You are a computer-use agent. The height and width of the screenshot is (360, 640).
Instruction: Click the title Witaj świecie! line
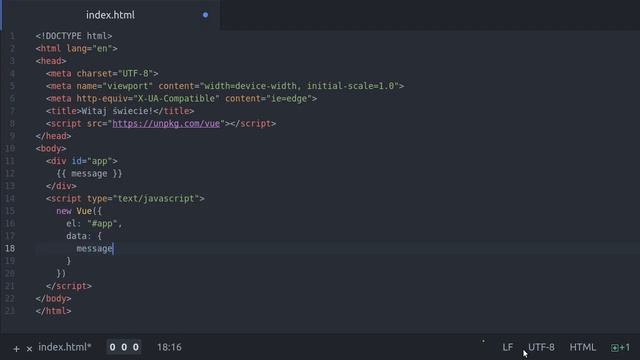(120, 111)
